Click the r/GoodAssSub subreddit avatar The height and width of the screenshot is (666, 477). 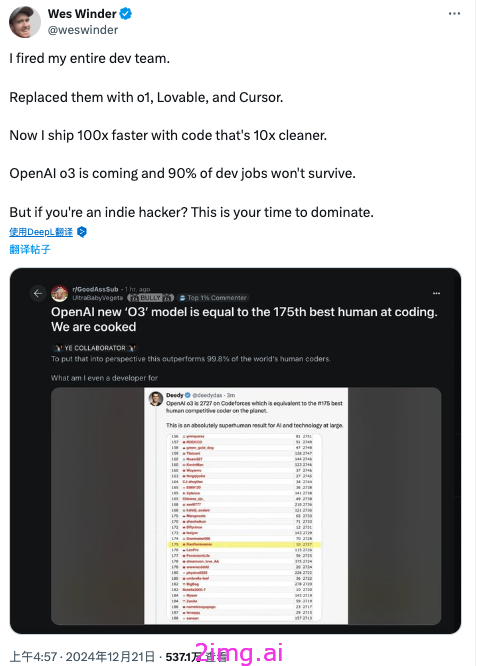[59, 293]
